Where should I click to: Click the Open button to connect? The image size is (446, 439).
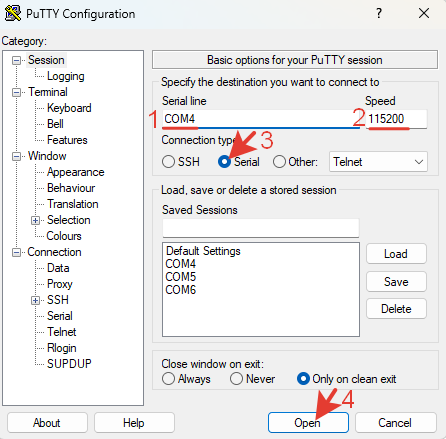[x=308, y=423]
